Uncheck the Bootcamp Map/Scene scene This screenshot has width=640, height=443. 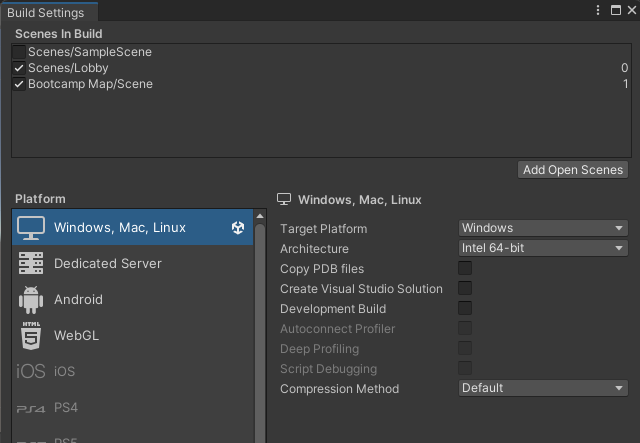point(19,84)
